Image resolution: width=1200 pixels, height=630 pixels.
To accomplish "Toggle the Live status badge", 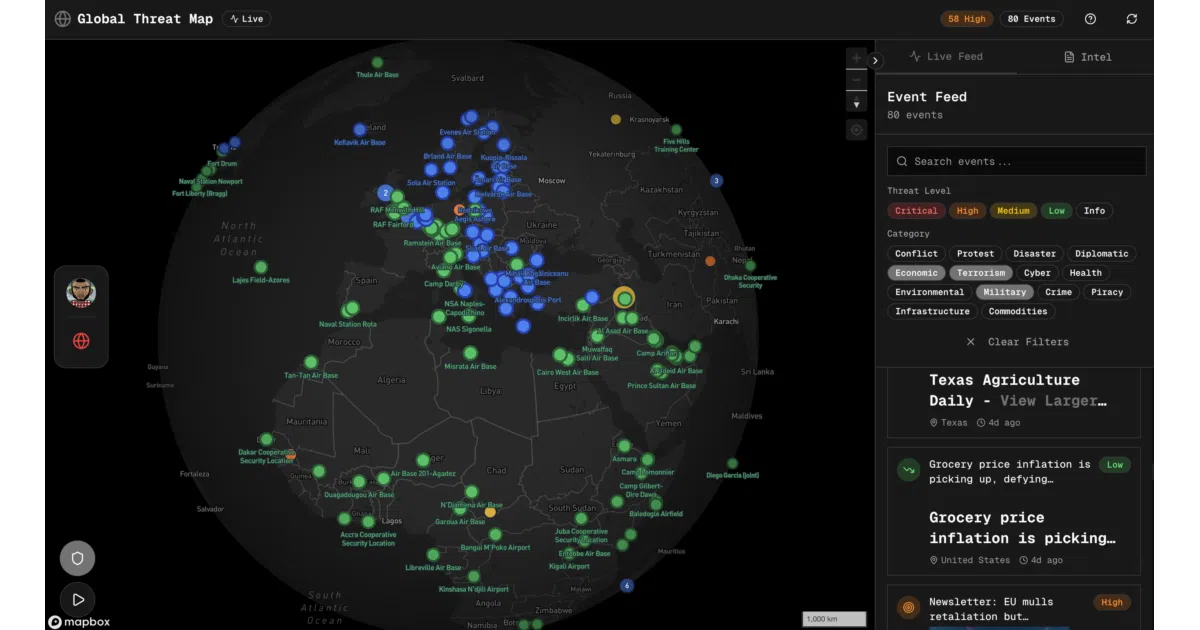I will (246, 19).
